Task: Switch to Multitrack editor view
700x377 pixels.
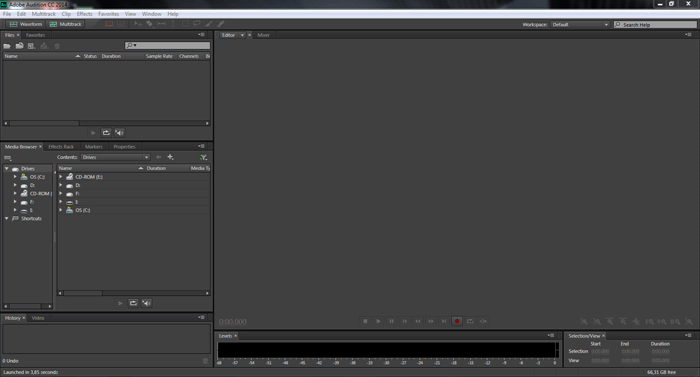Action: [x=66, y=24]
